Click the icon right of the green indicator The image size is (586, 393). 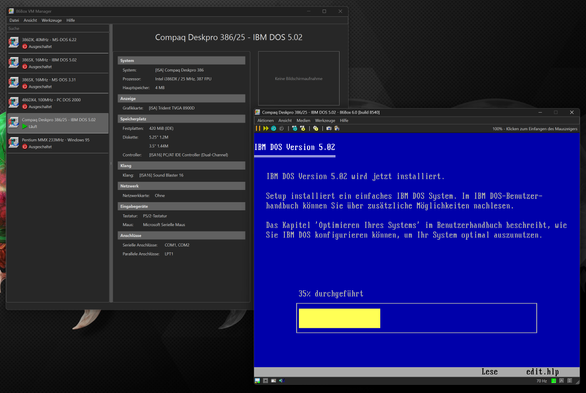point(562,381)
